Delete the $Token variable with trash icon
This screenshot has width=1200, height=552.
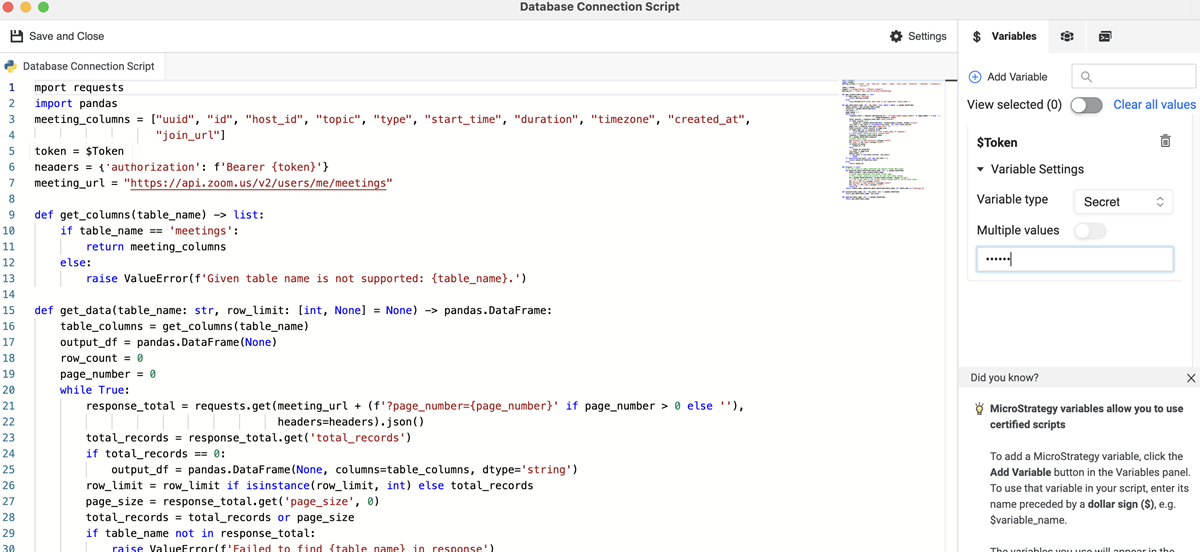coord(1165,142)
